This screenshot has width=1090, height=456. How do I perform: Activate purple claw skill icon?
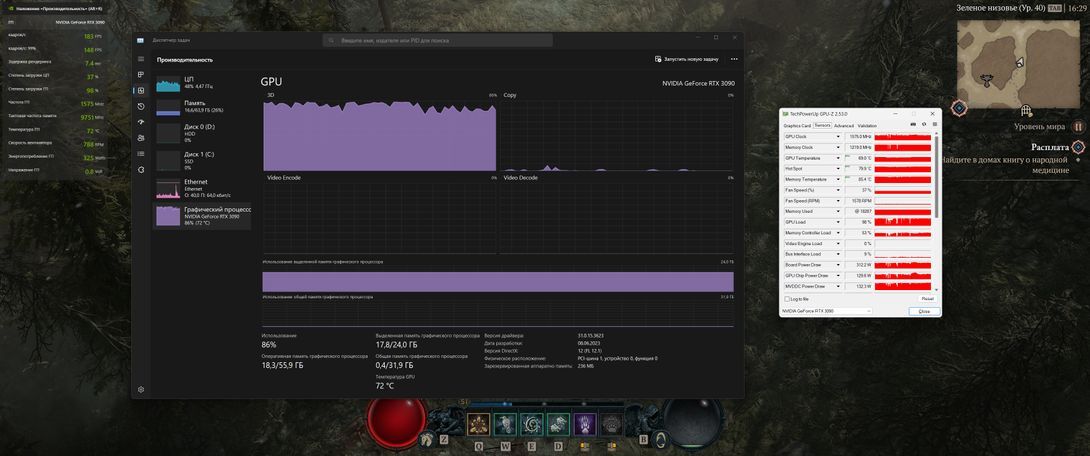[x=585, y=424]
